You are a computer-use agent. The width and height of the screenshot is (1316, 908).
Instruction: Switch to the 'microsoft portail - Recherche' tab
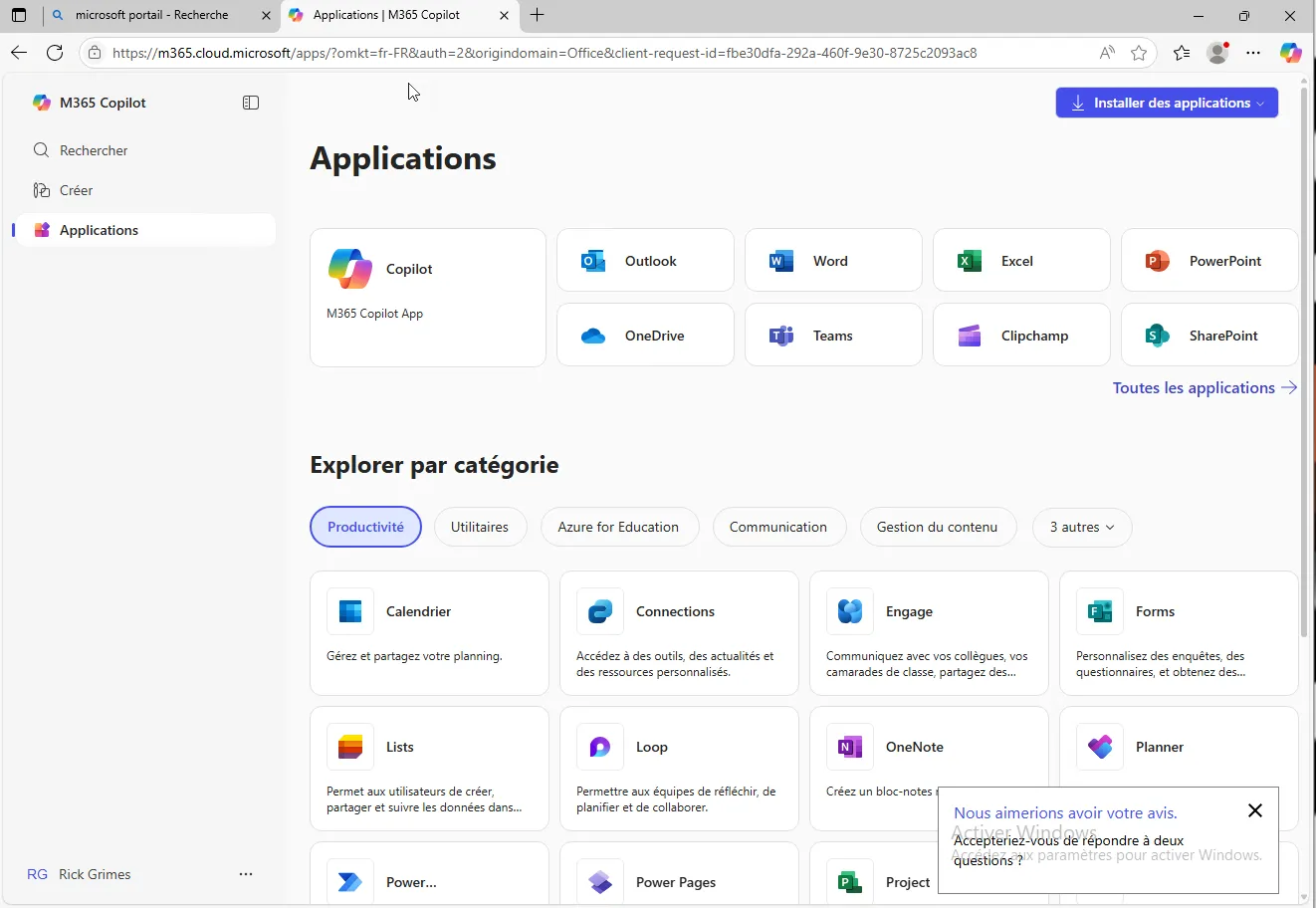point(151,15)
